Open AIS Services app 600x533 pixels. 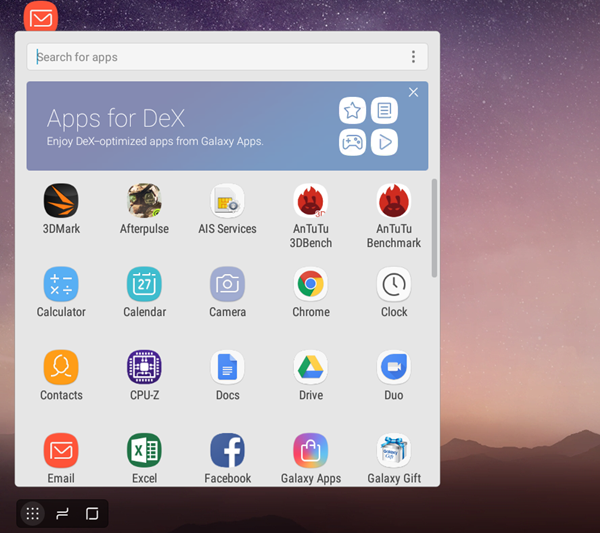coord(227,200)
